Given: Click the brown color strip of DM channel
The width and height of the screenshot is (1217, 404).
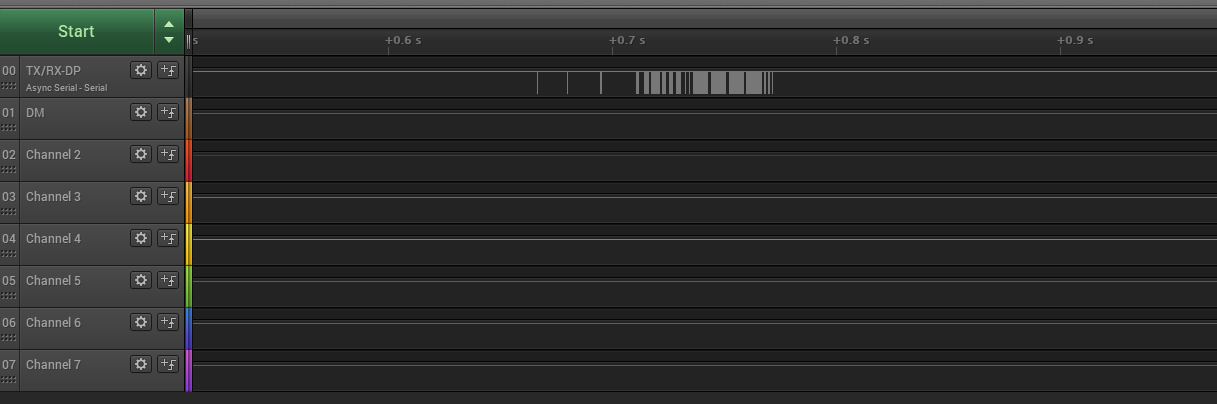Looking at the screenshot, I should point(188,118).
